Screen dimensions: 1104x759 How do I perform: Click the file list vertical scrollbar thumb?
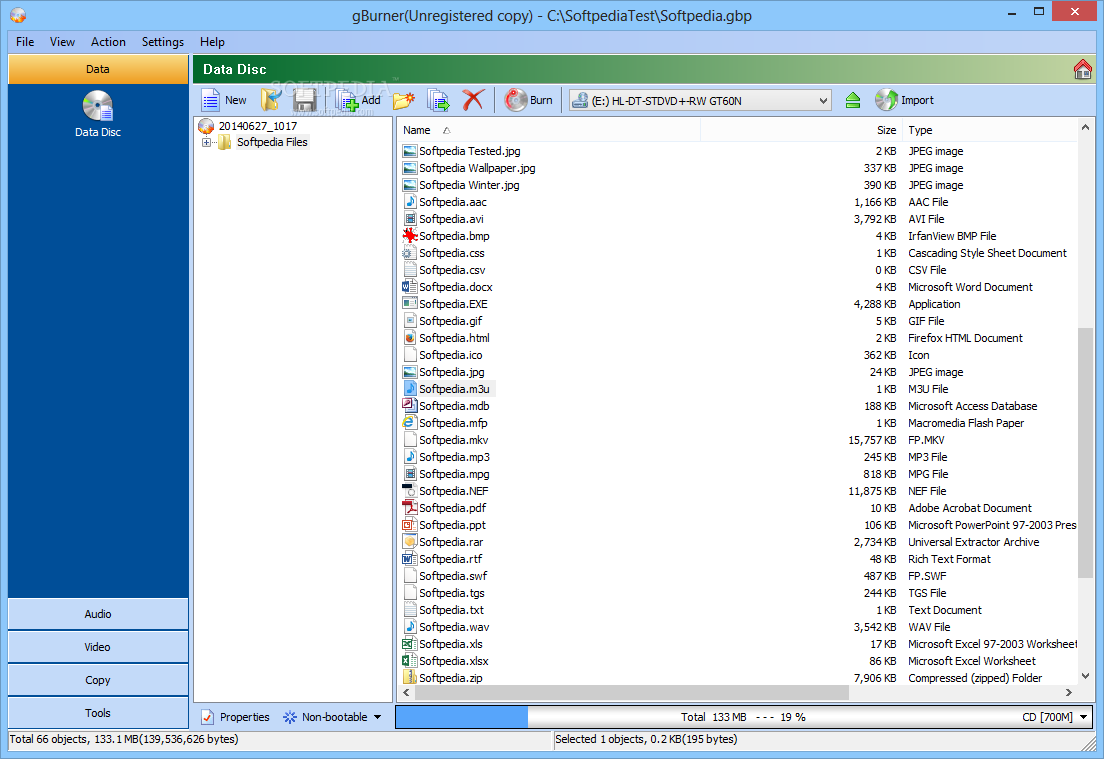pyautogui.click(x=1085, y=453)
